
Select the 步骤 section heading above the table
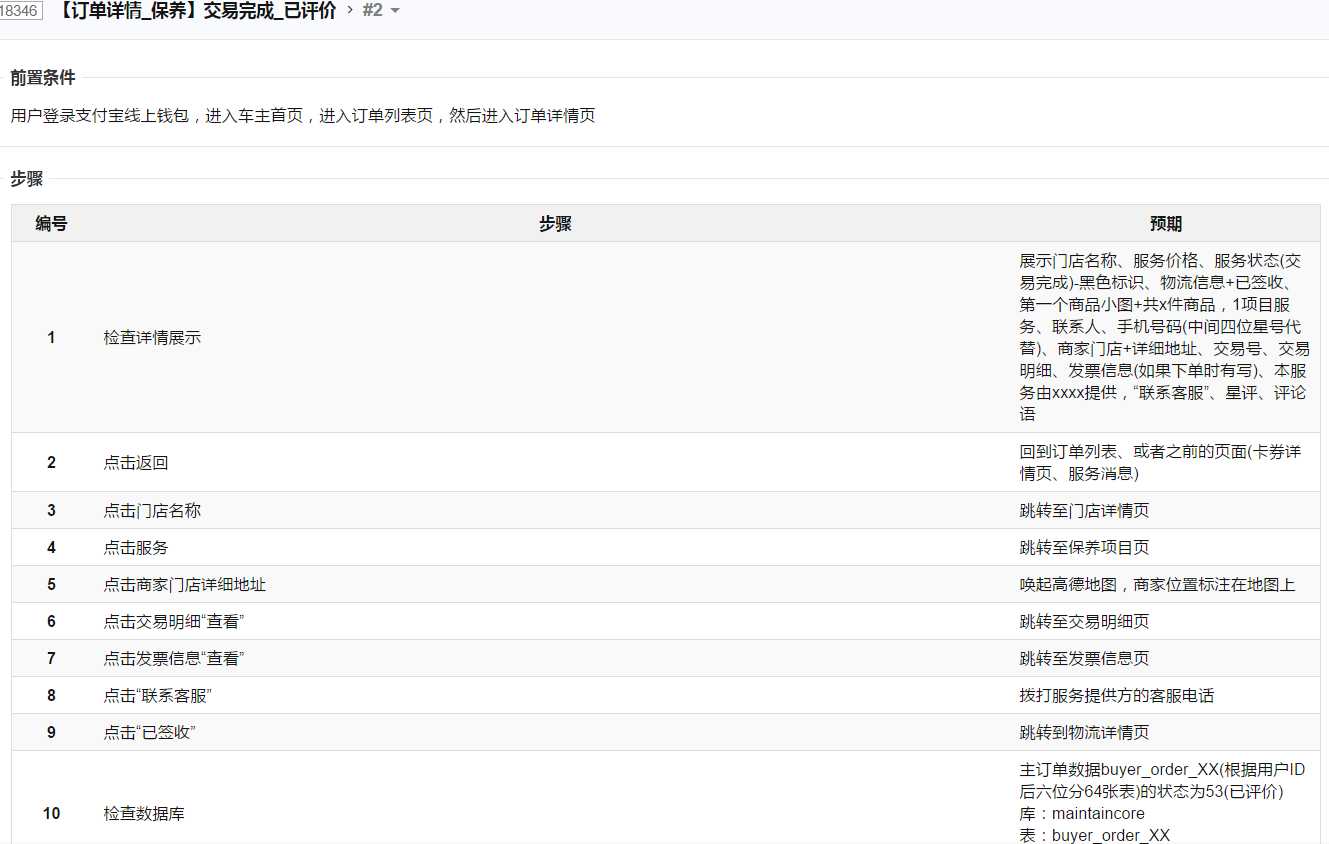[x=27, y=179]
